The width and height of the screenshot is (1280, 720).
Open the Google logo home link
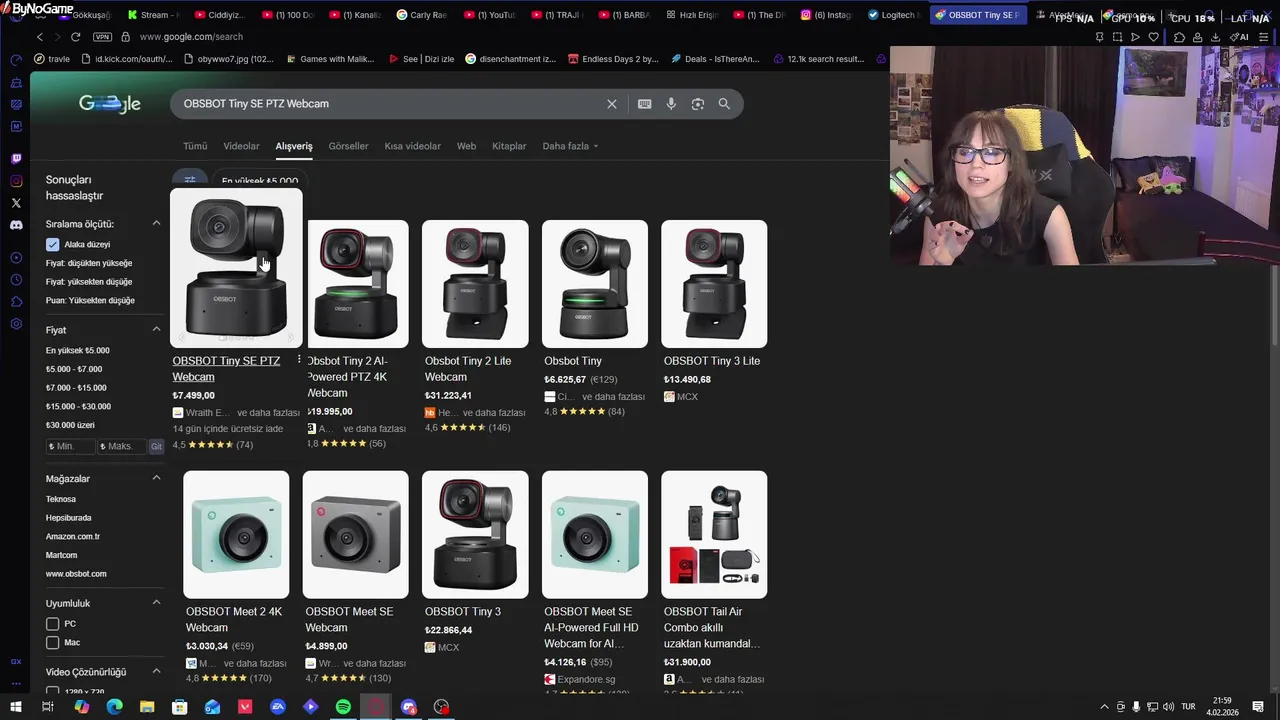[x=109, y=104]
